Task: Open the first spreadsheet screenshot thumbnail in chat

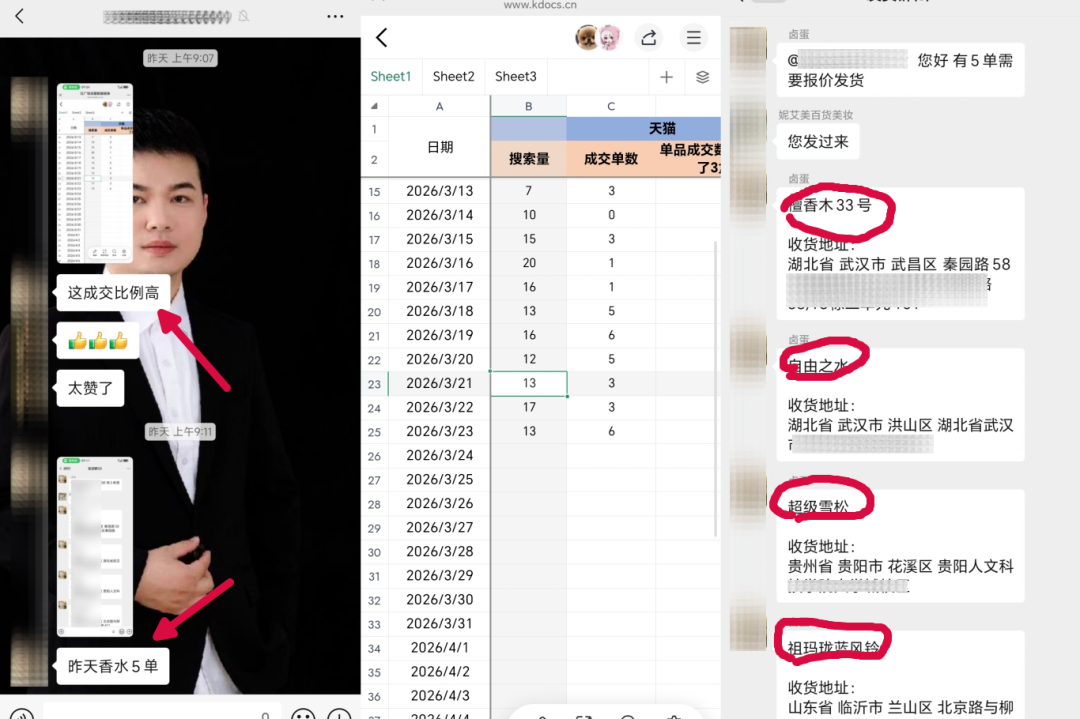Action: (x=95, y=173)
